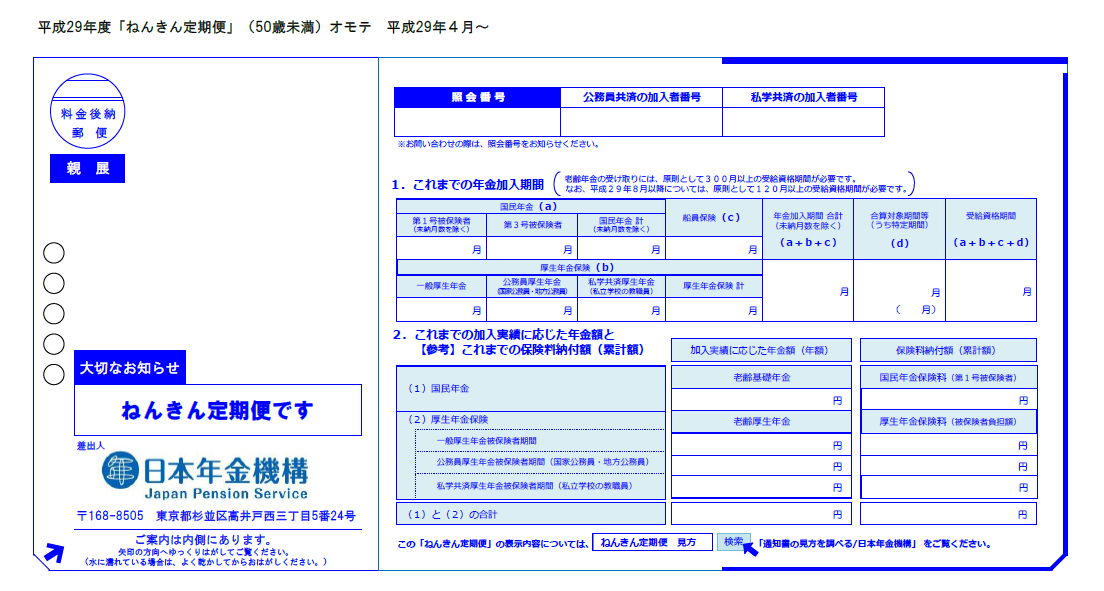Click the 国民年金保険料（第1号被保険者） header
1104x591 pixels.
948,378
